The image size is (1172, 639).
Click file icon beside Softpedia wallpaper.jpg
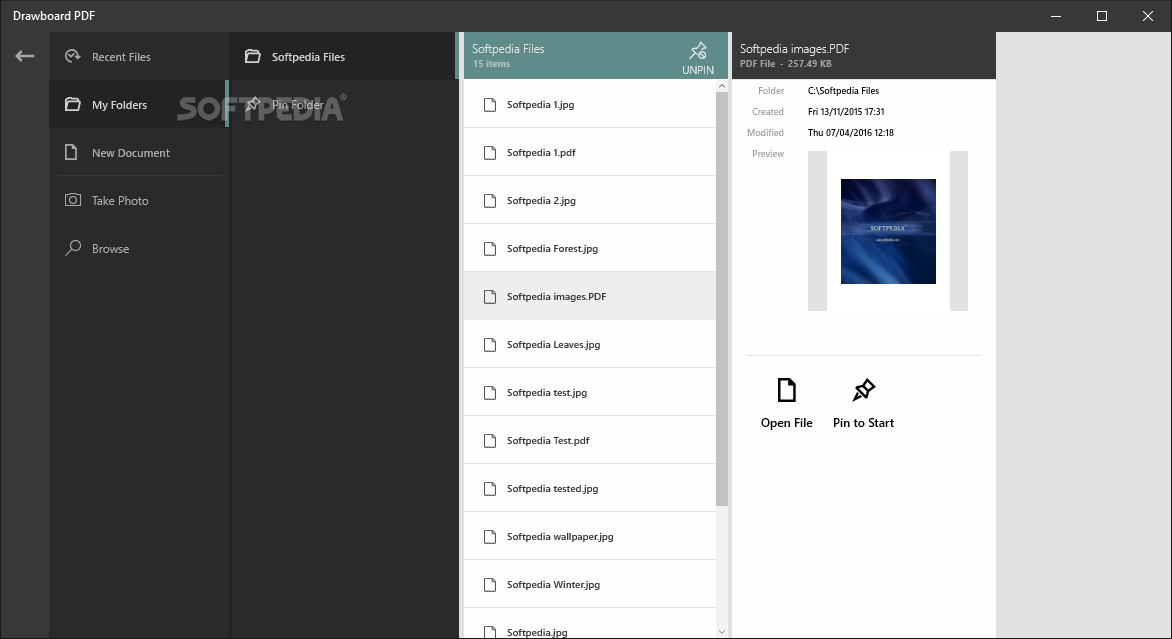pyautogui.click(x=490, y=536)
